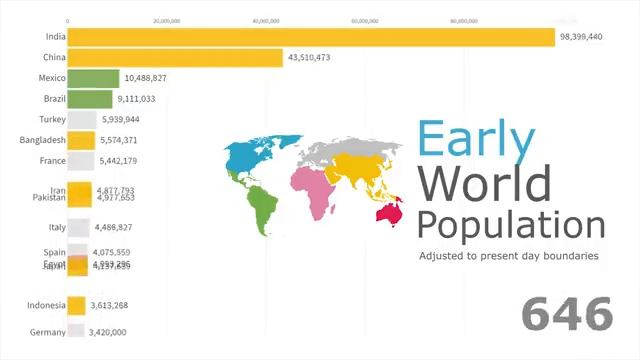
Task: Select the India population bar
Action: point(311,37)
